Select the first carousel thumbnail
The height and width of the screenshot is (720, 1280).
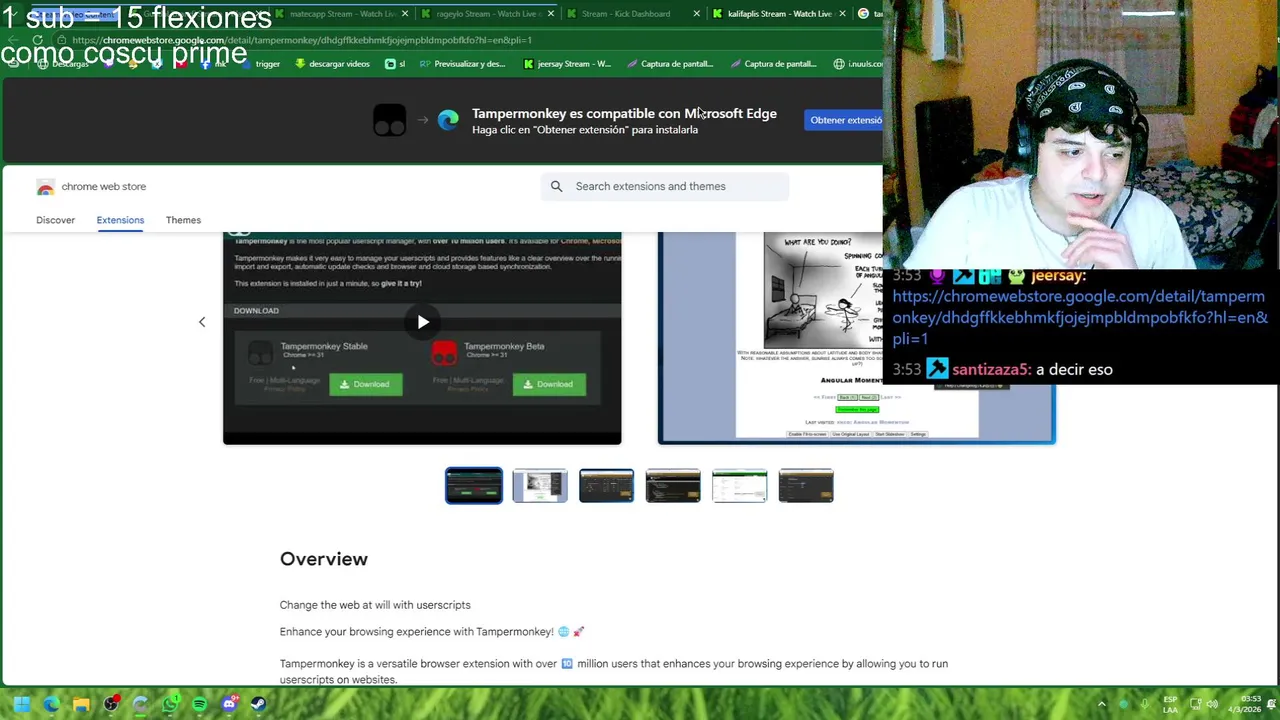(474, 486)
